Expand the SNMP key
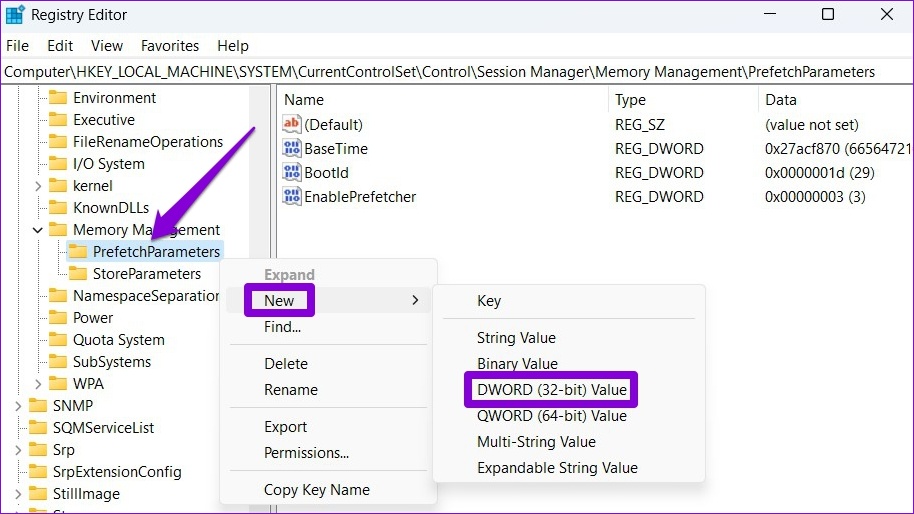 pyautogui.click(x=18, y=406)
